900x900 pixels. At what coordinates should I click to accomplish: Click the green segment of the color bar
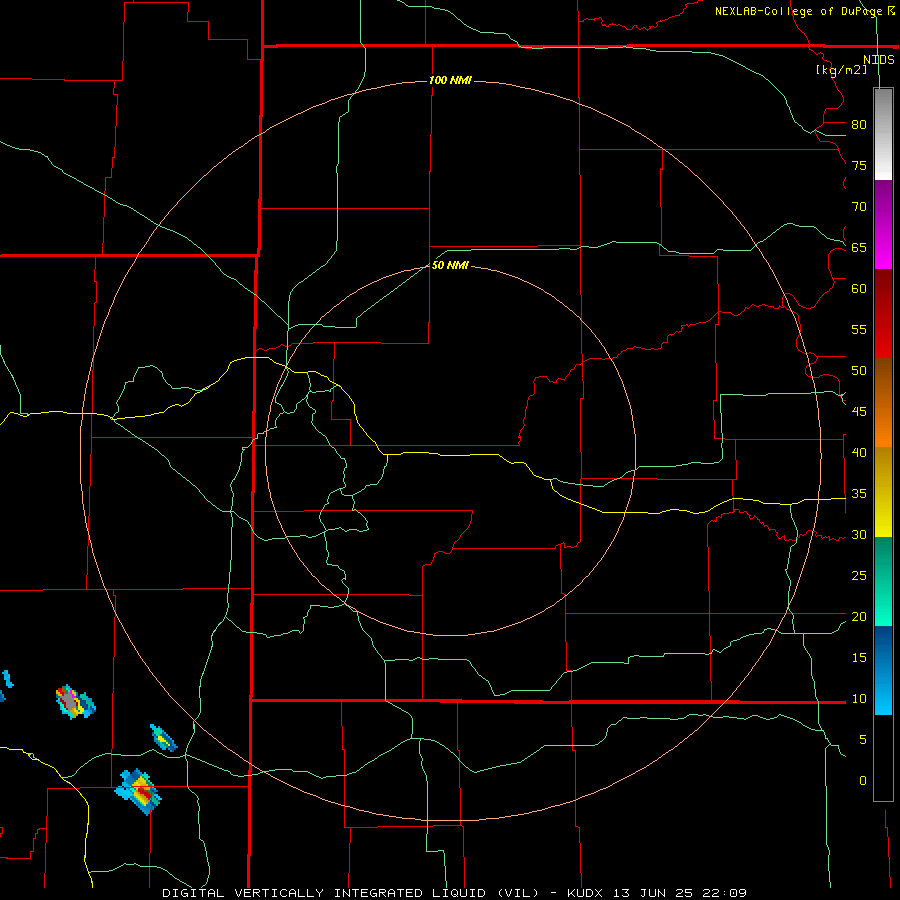883,581
